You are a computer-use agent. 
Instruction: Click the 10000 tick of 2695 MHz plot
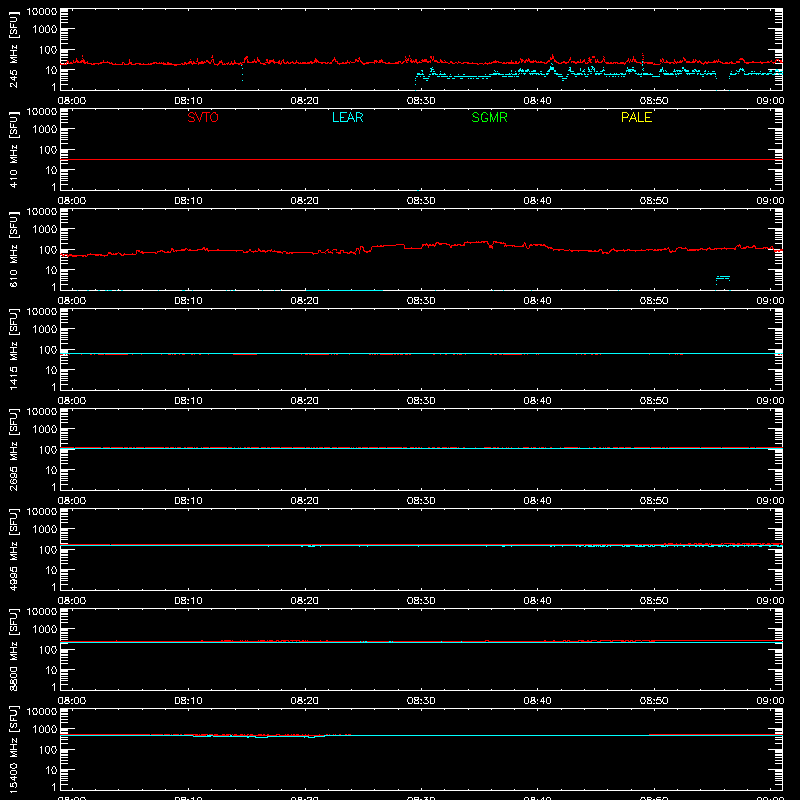tap(42, 412)
